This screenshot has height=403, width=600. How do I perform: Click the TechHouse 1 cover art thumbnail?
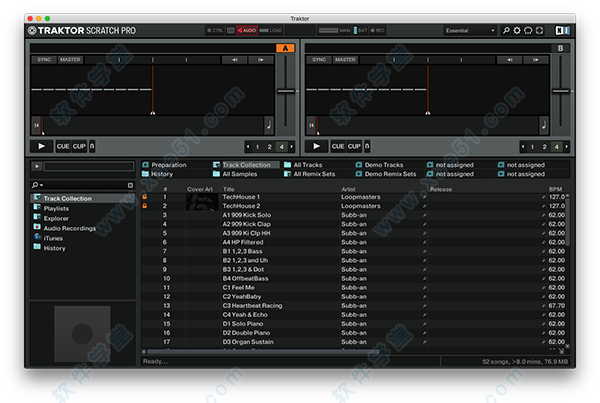point(202,197)
